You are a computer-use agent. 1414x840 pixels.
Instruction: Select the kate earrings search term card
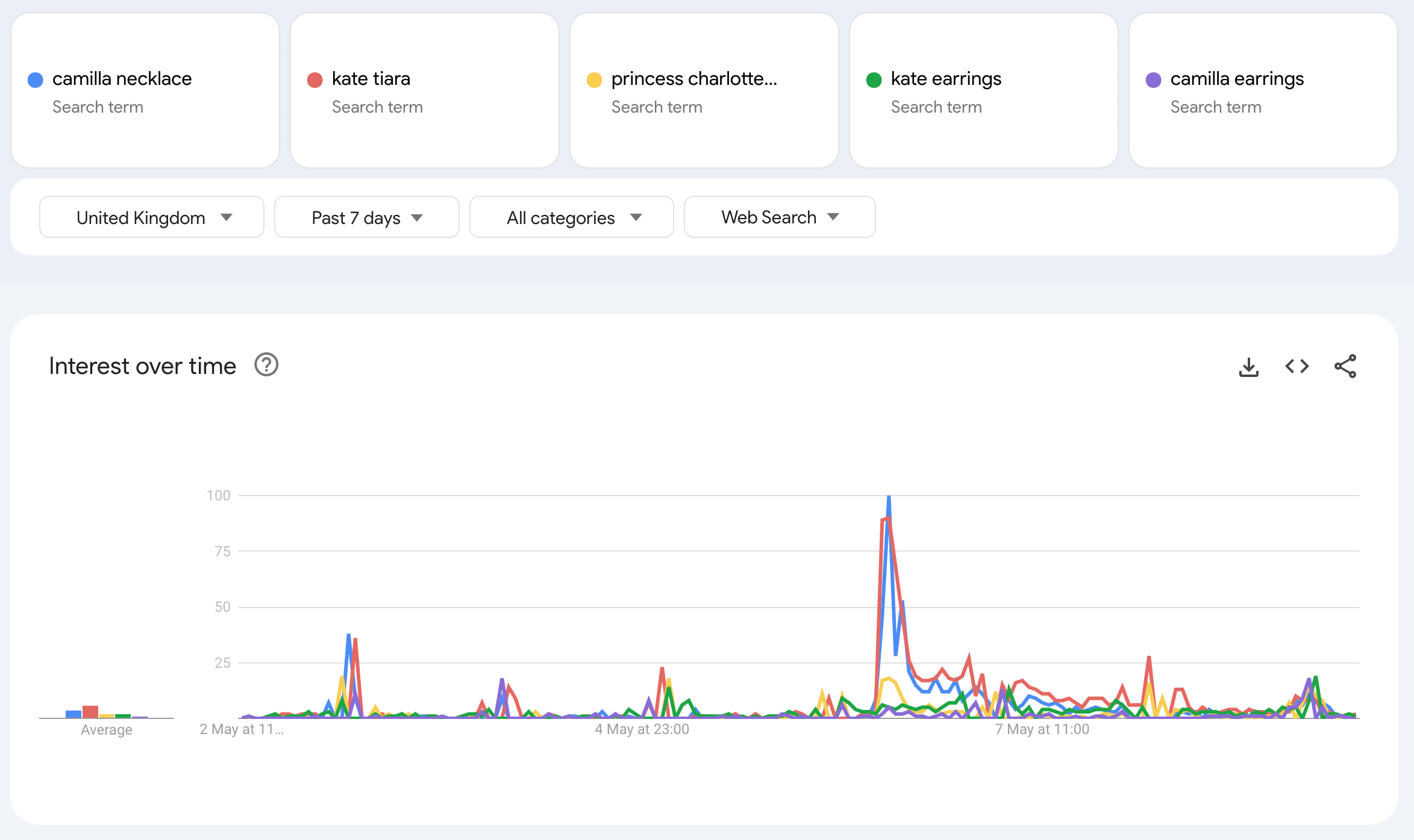point(984,90)
